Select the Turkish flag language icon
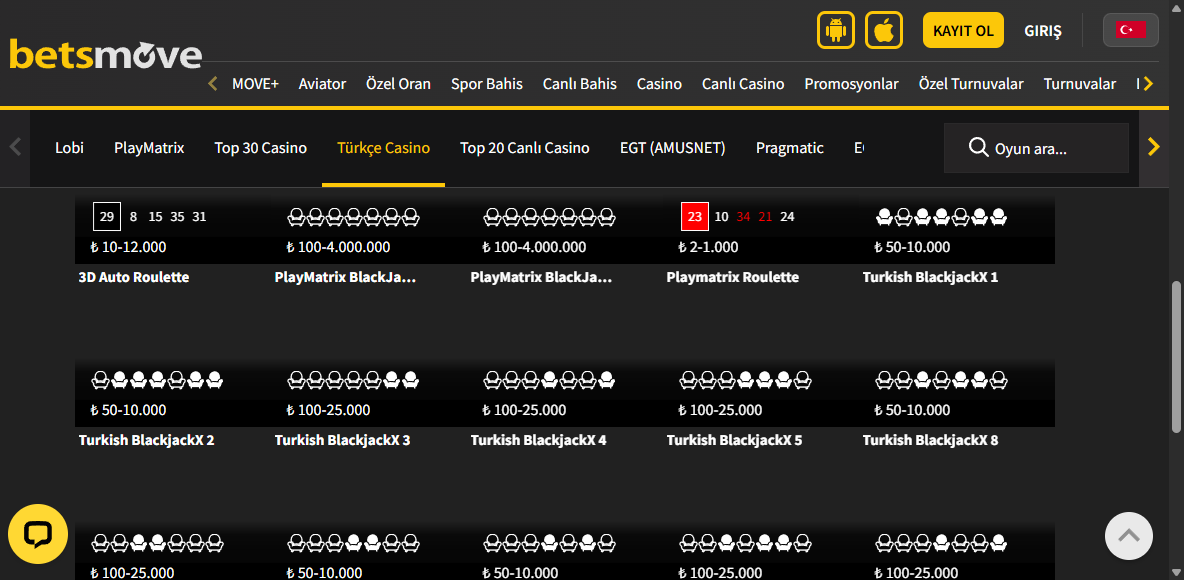Viewport: 1184px width, 580px height. [x=1130, y=29]
